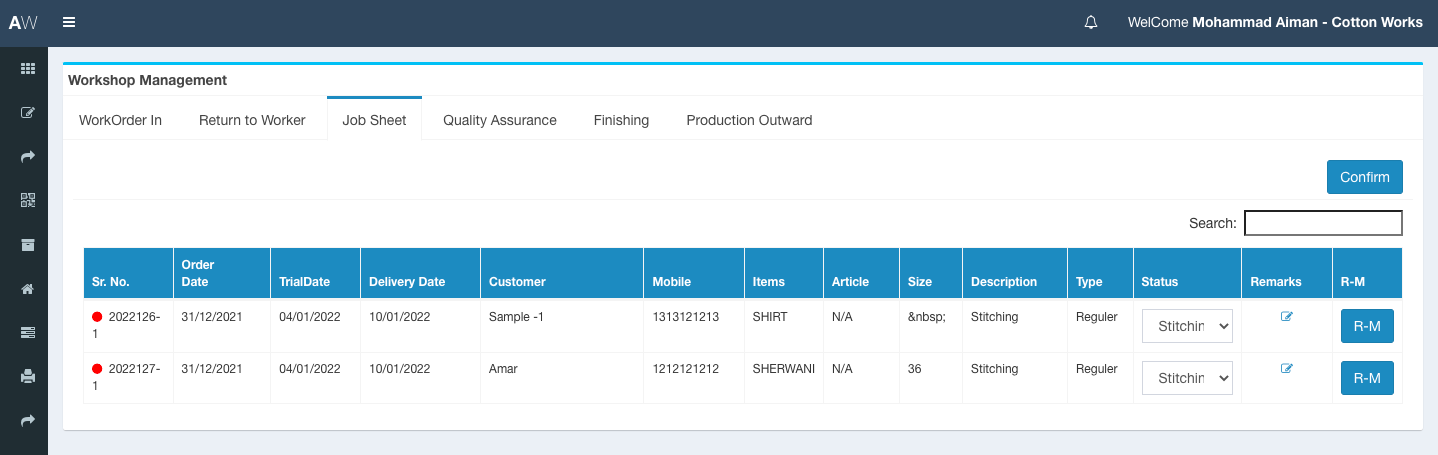Open Status dropdown for Sample -1 order
This screenshot has width=1438, height=455.
(x=1187, y=326)
